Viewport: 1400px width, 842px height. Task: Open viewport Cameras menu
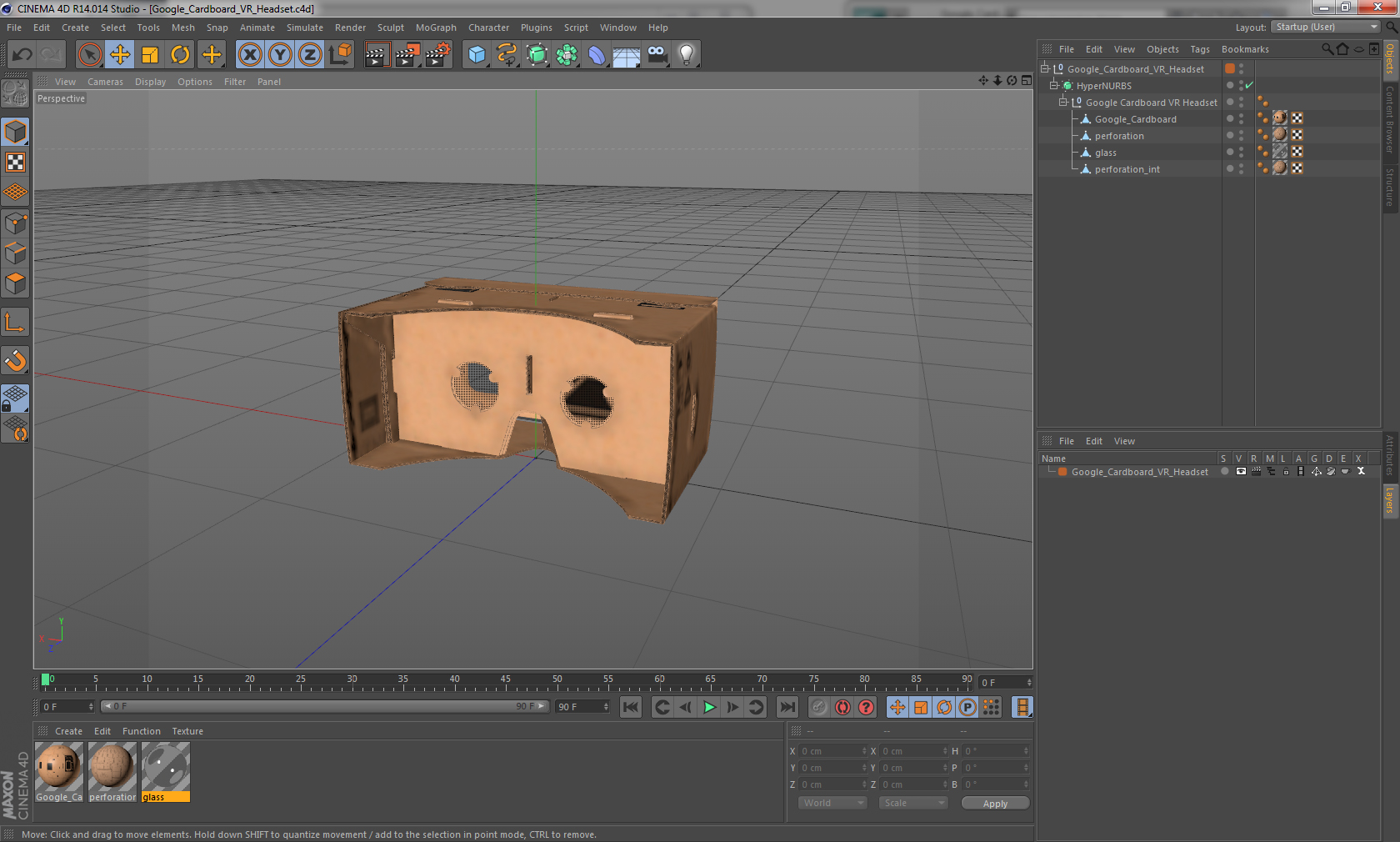105,82
